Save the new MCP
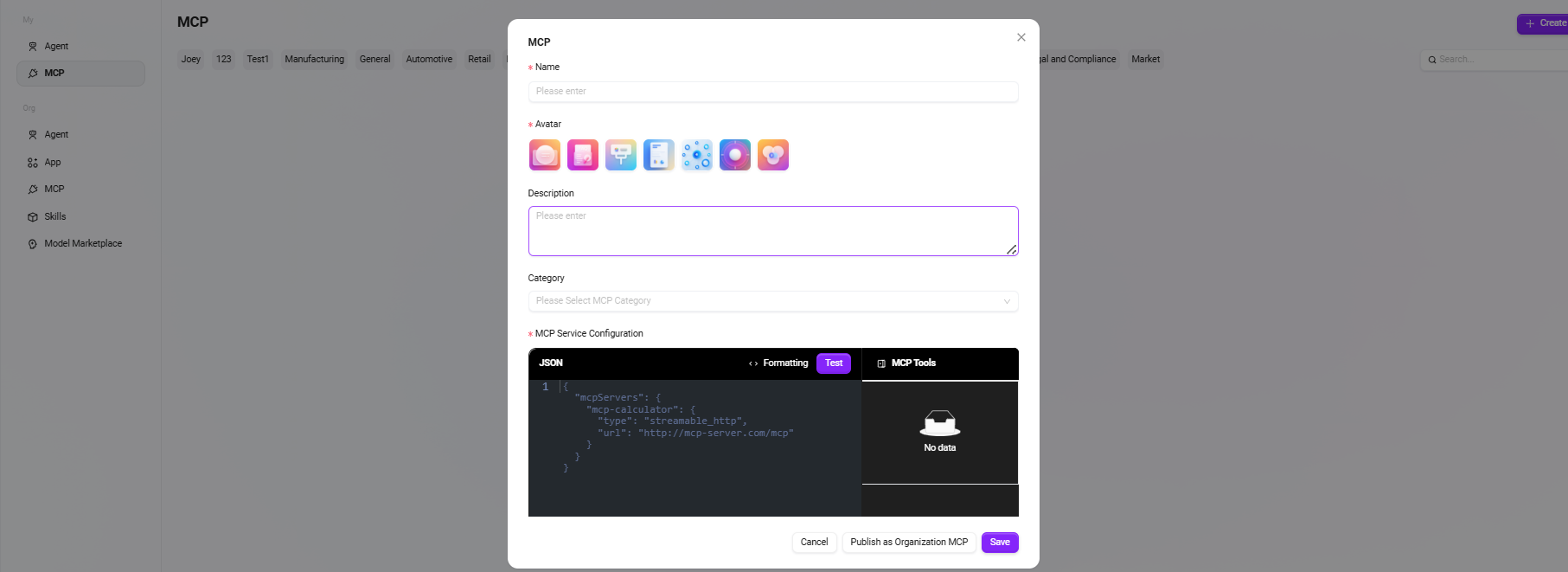This screenshot has height=572, width=1568. pos(1000,543)
